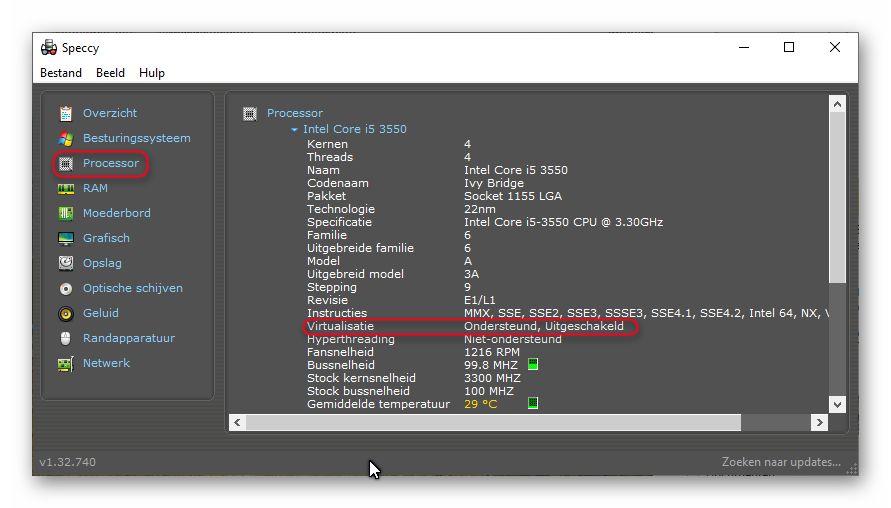
Task: Click the Geluid speaker icon
Action: pos(66,314)
